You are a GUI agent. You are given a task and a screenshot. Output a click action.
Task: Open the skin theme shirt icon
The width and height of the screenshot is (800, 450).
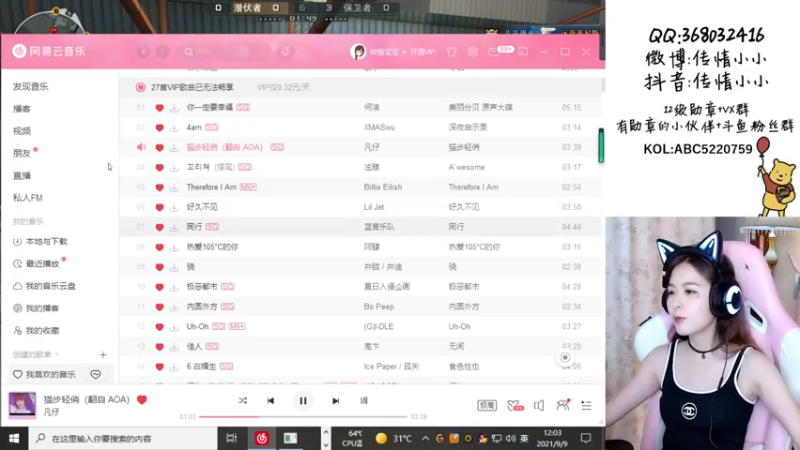pyautogui.click(x=452, y=52)
